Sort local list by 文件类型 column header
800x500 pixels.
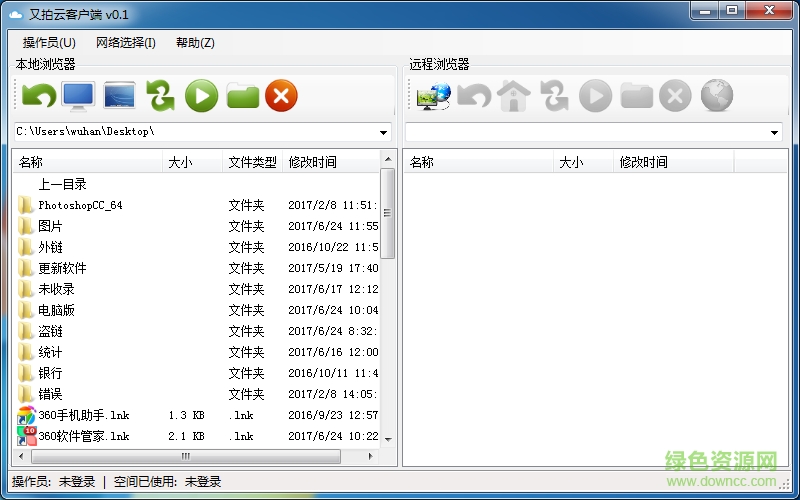253,162
